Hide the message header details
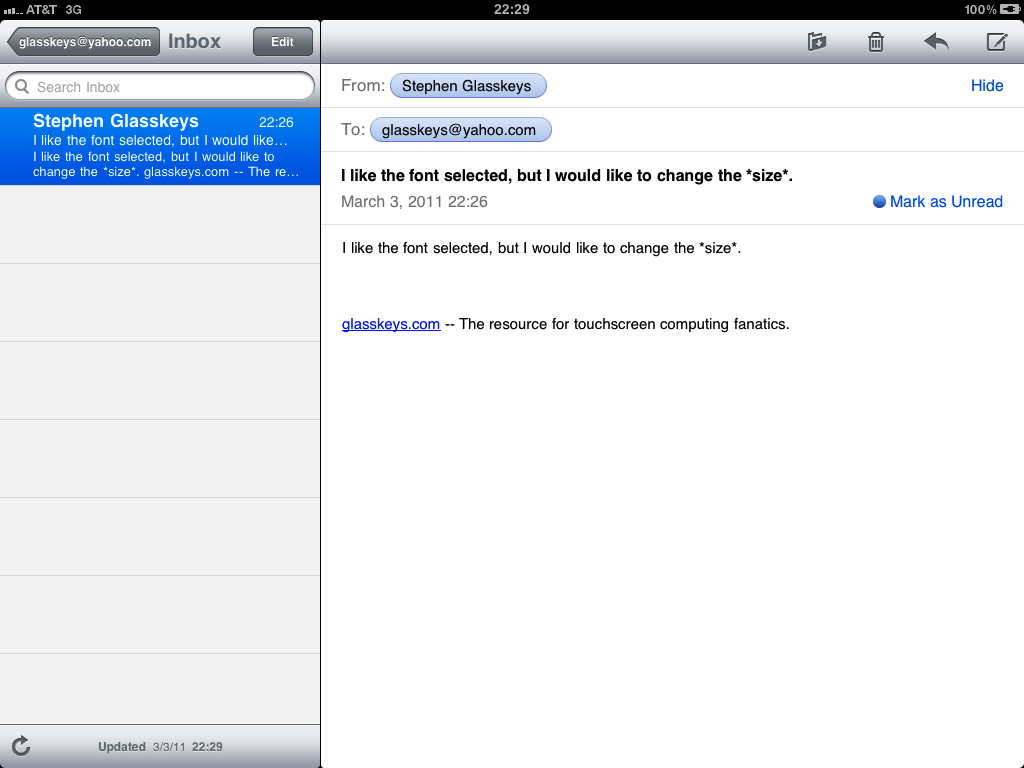The height and width of the screenshot is (768, 1024). pos(986,86)
